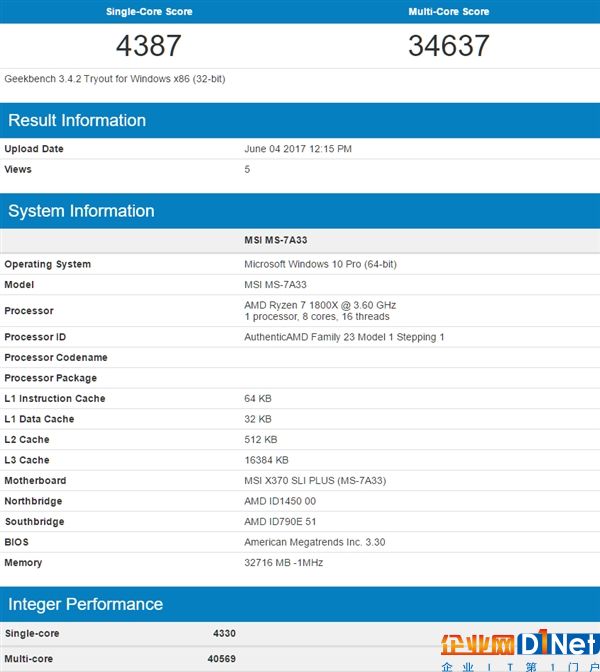Select AMD Ryzen 7 1800X @ 3.60 GHz text
Screen dimensions: 600x672
tap(320, 305)
